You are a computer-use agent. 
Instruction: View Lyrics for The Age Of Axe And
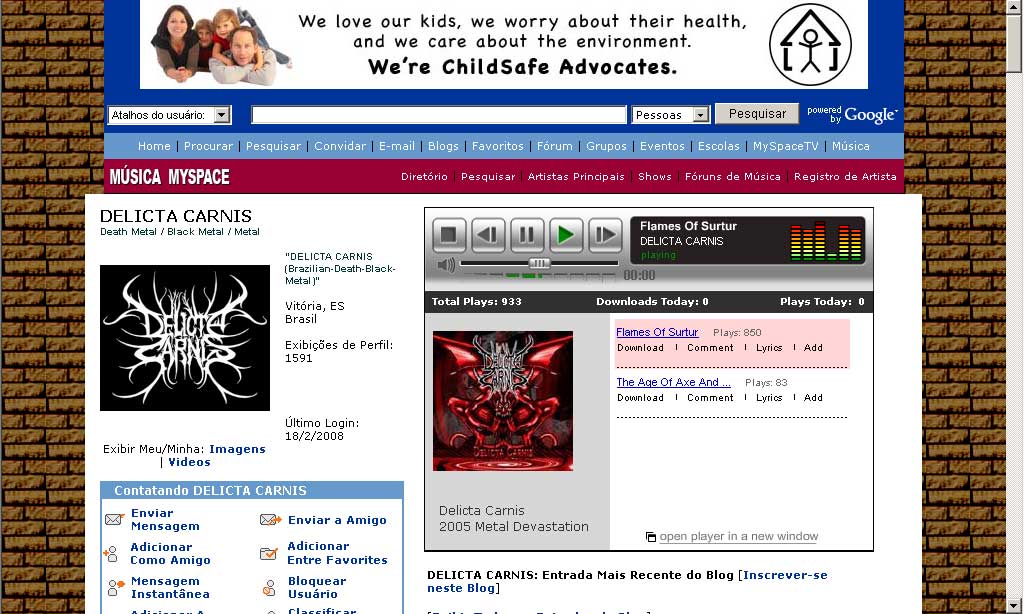coord(769,397)
